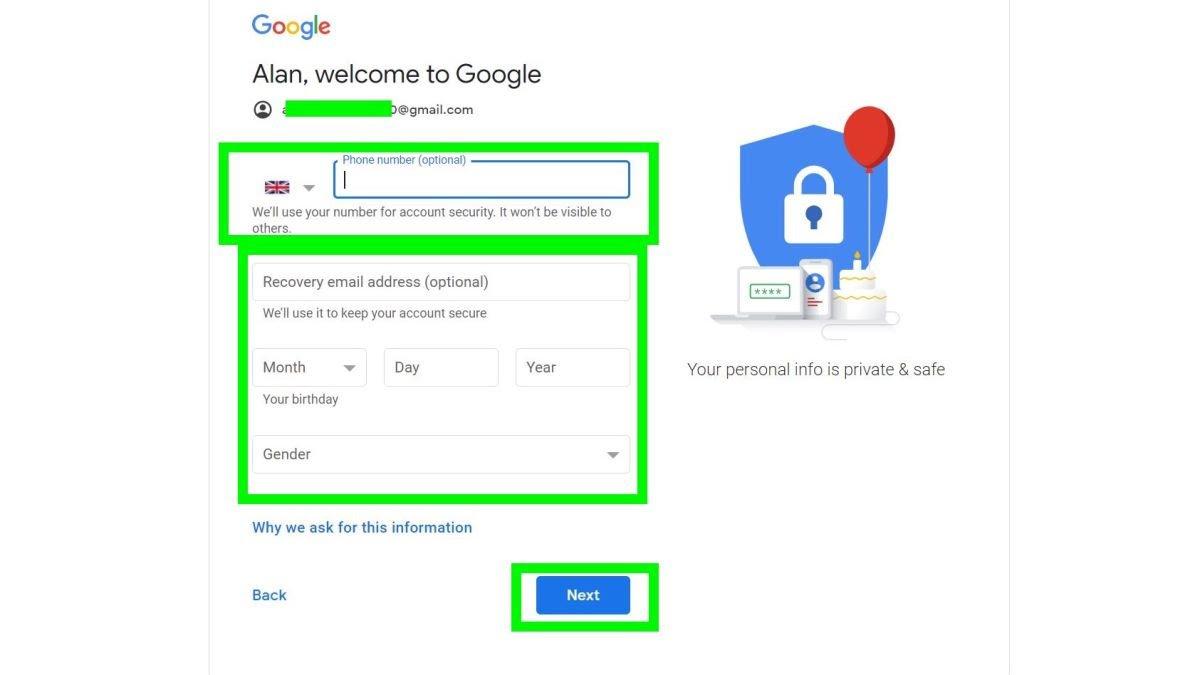Screen dimensions: 1200x675
Task: Focus the Phone number (optional) field
Action: (x=482, y=180)
